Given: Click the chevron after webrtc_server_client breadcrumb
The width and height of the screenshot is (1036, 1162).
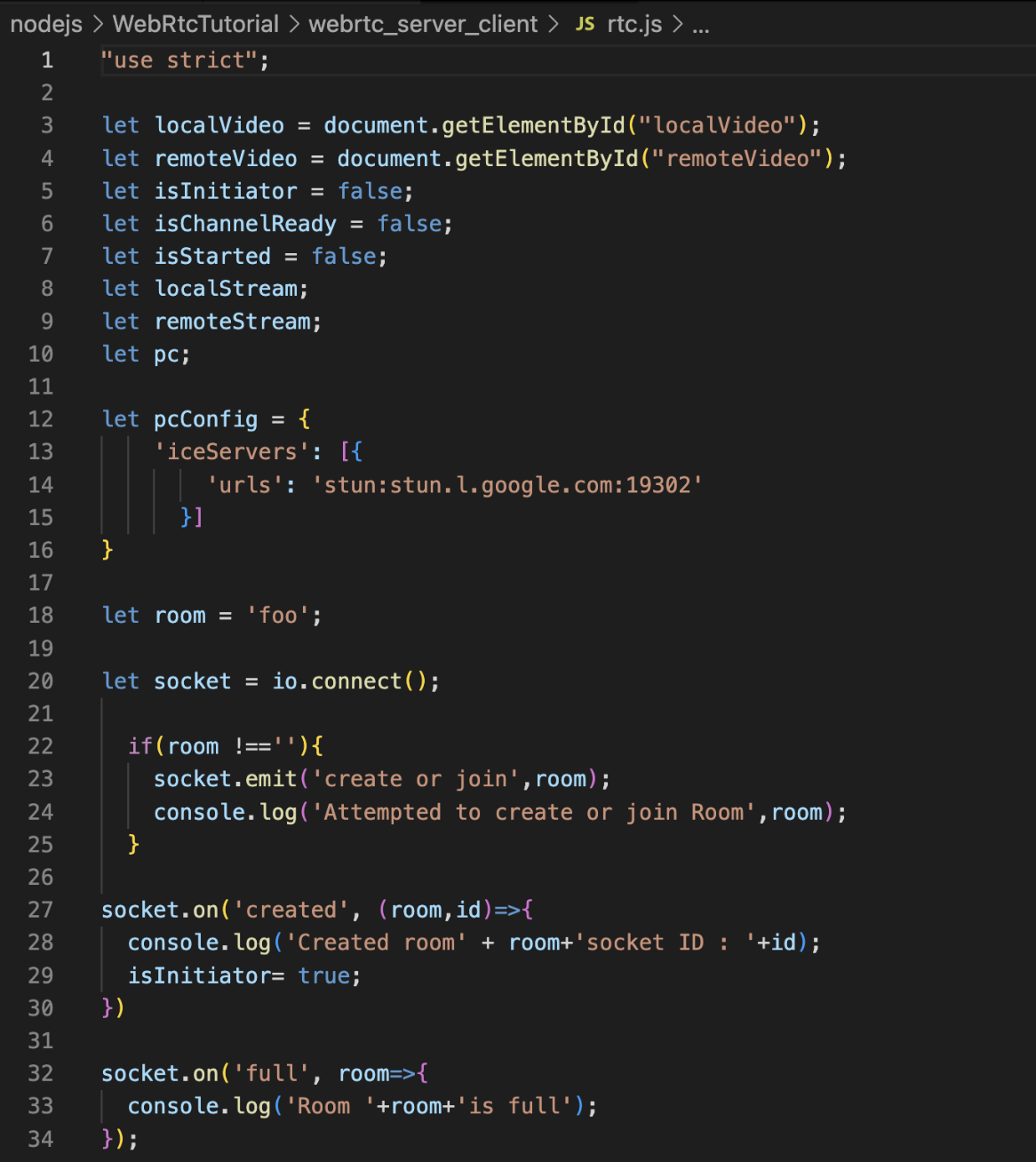Looking at the screenshot, I should coord(554,24).
